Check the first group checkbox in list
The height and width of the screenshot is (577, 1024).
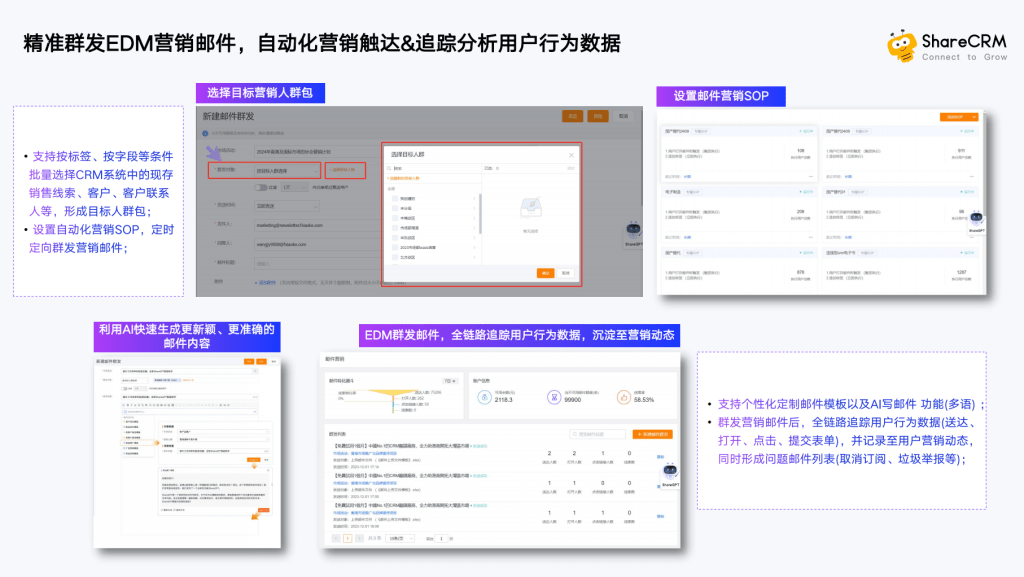pyautogui.click(x=394, y=198)
